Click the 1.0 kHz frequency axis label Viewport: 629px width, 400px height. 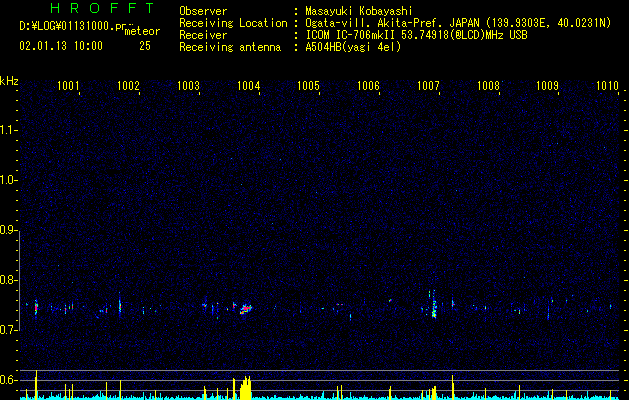9,181
